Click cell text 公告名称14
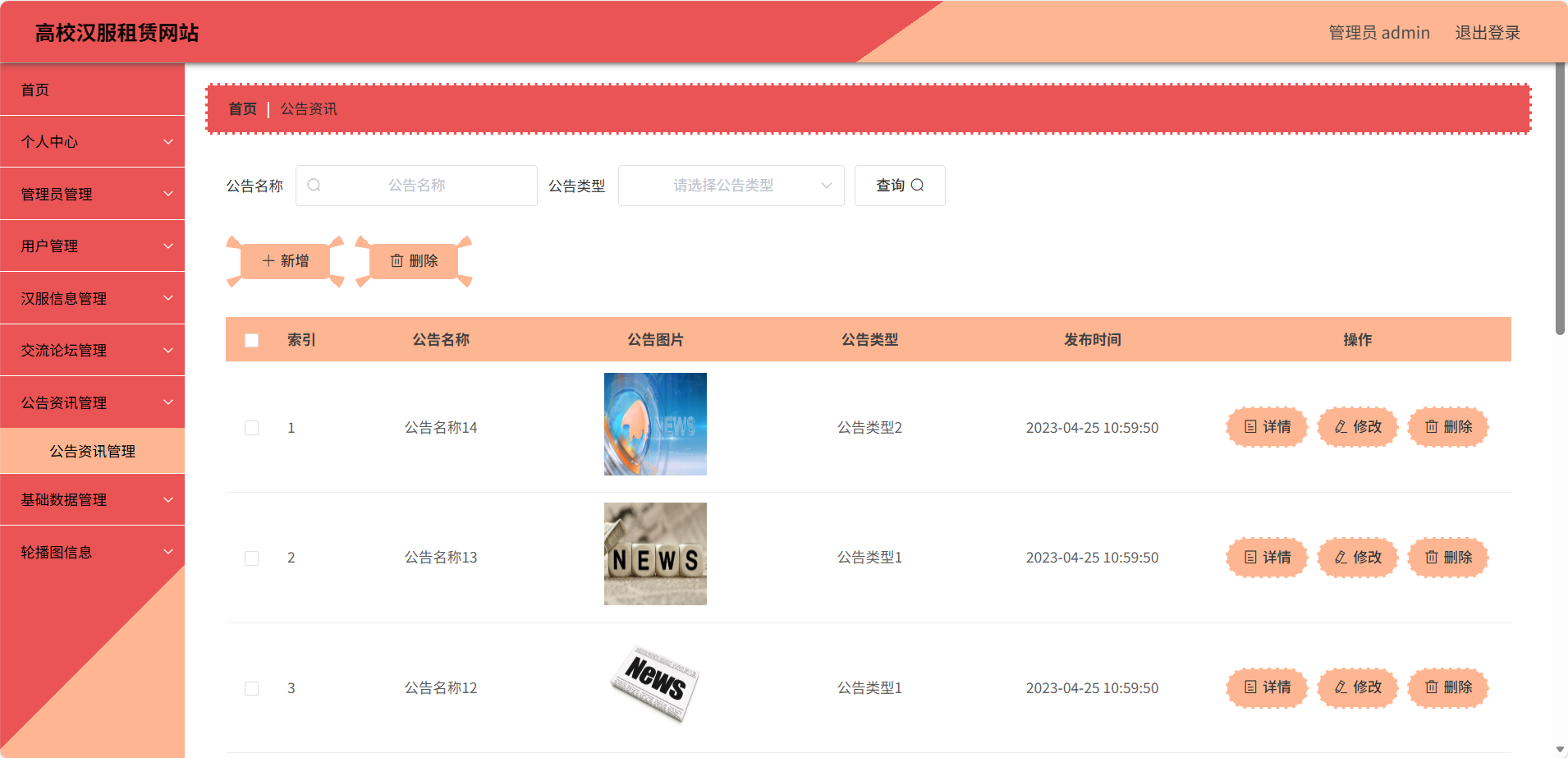The image size is (1568, 758). pos(441,428)
